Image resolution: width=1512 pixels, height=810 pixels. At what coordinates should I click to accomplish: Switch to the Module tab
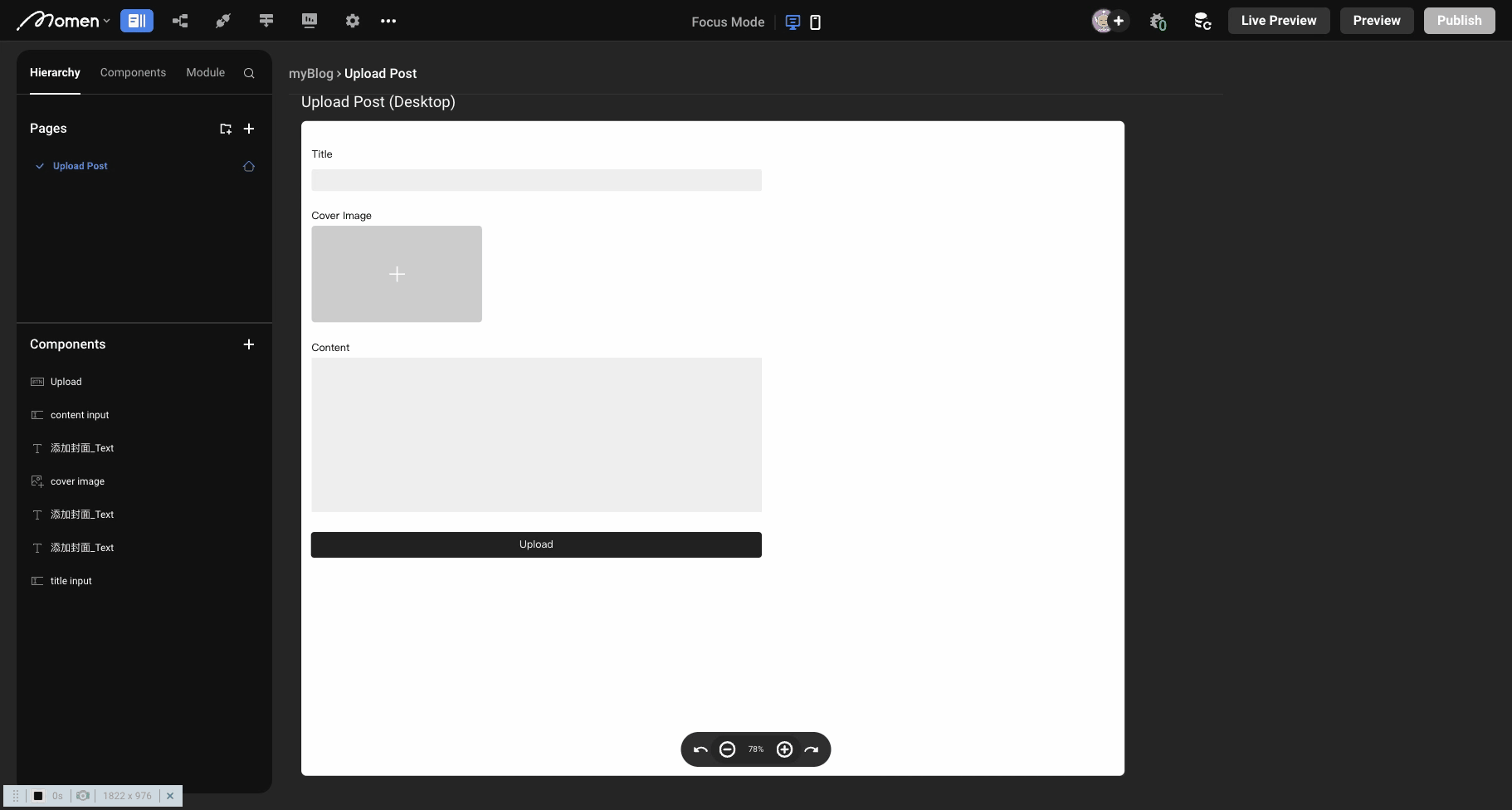[x=205, y=73]
